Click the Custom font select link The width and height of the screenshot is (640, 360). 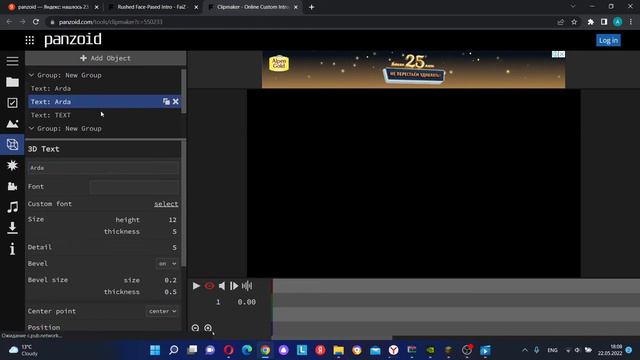166,204
